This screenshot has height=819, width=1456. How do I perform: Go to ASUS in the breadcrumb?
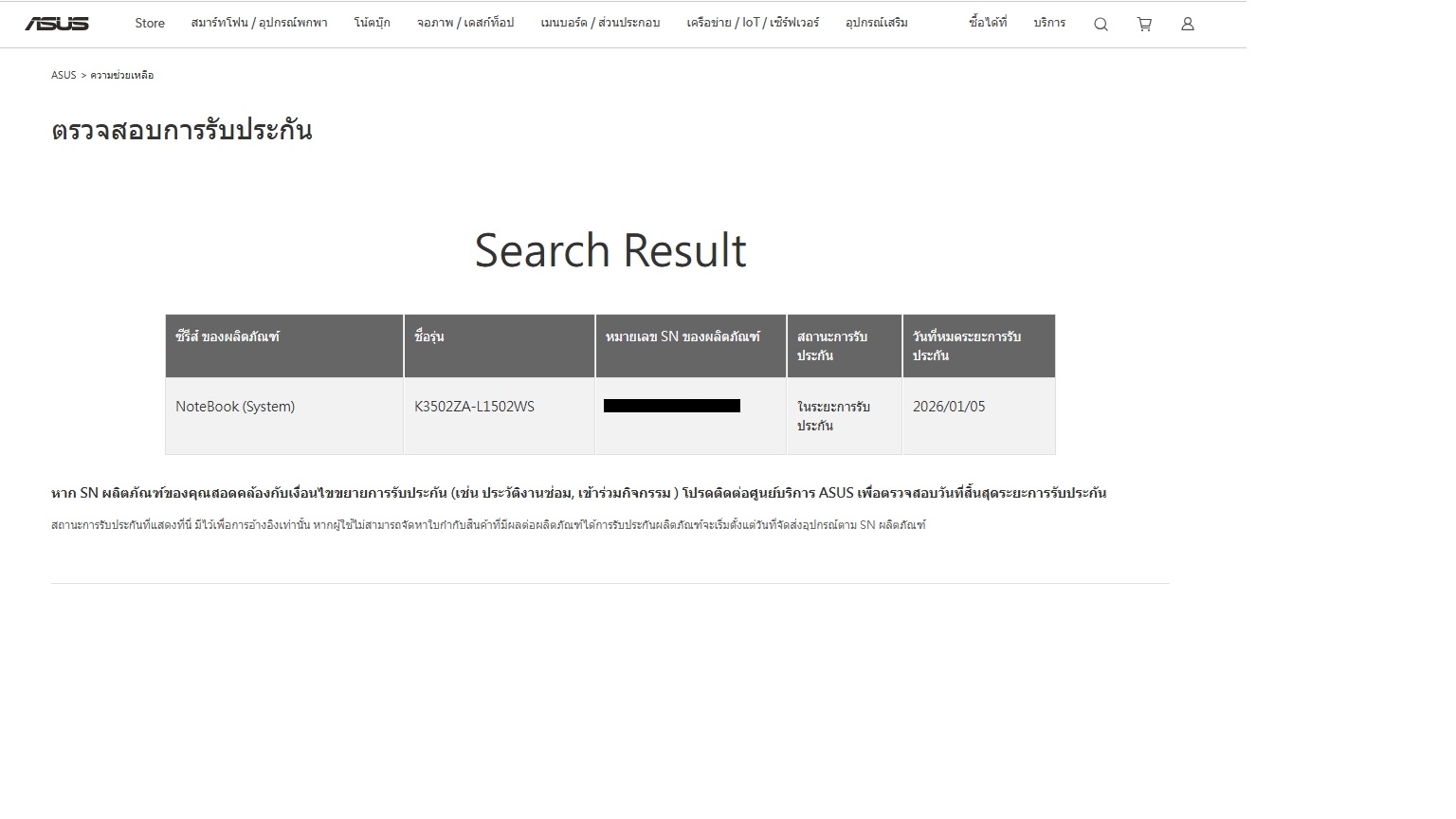(x=64, y=75)
